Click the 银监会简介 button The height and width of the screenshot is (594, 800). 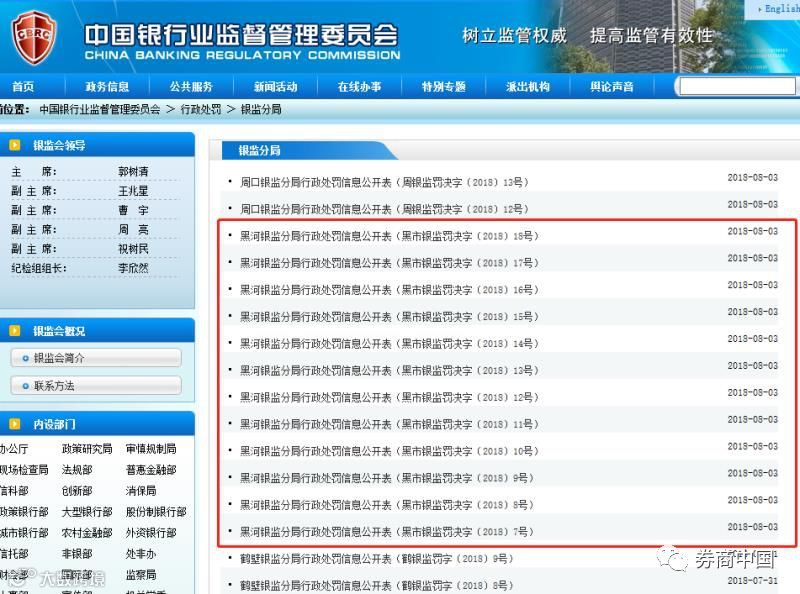pyautogui.click(x=96, y=358)
